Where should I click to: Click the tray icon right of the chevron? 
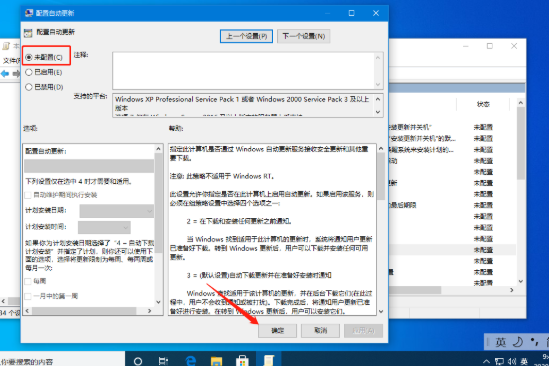point(499,361)
